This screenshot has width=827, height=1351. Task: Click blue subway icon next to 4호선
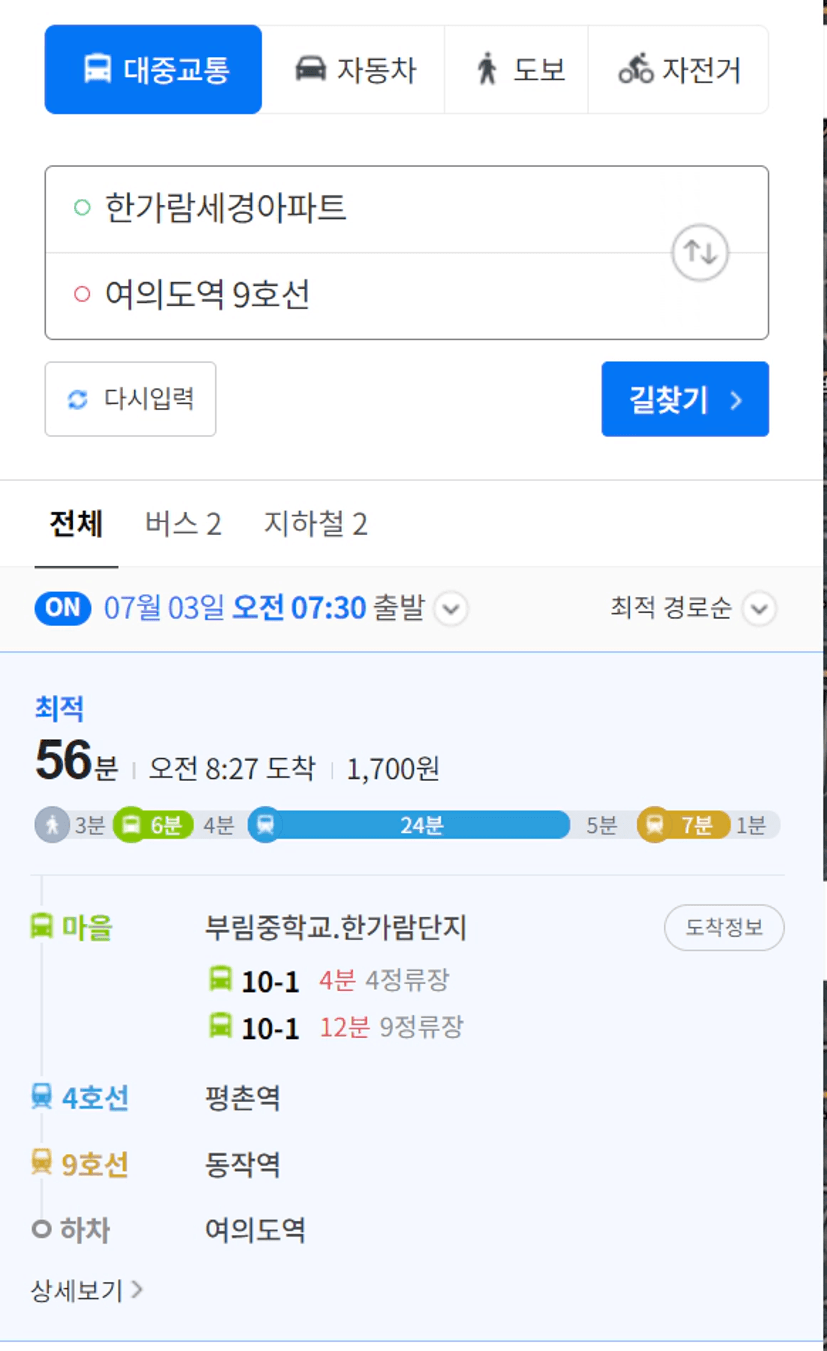(41, 1097)
